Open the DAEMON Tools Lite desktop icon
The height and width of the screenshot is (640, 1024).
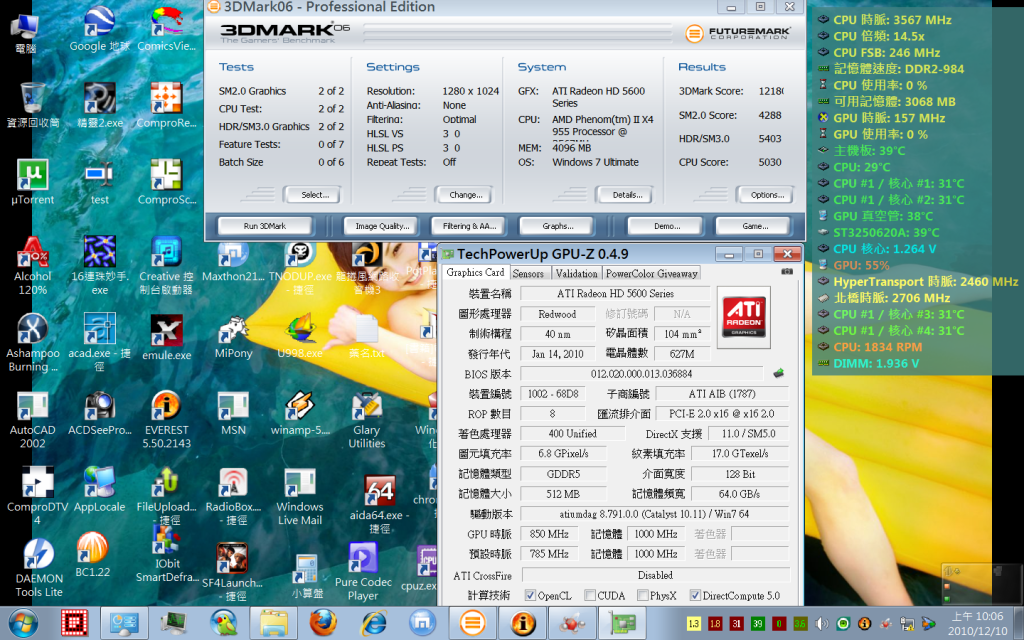pos(39,568)
